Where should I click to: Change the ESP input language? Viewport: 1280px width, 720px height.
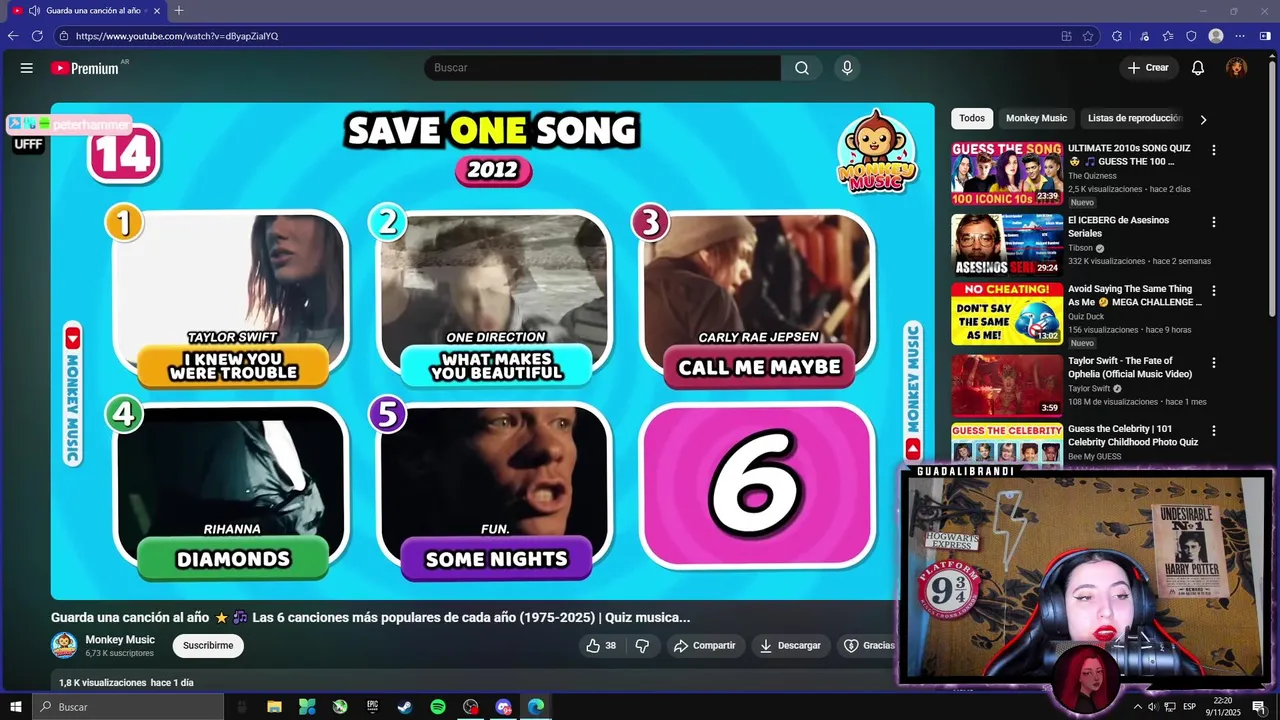(x=1190, y=707)
